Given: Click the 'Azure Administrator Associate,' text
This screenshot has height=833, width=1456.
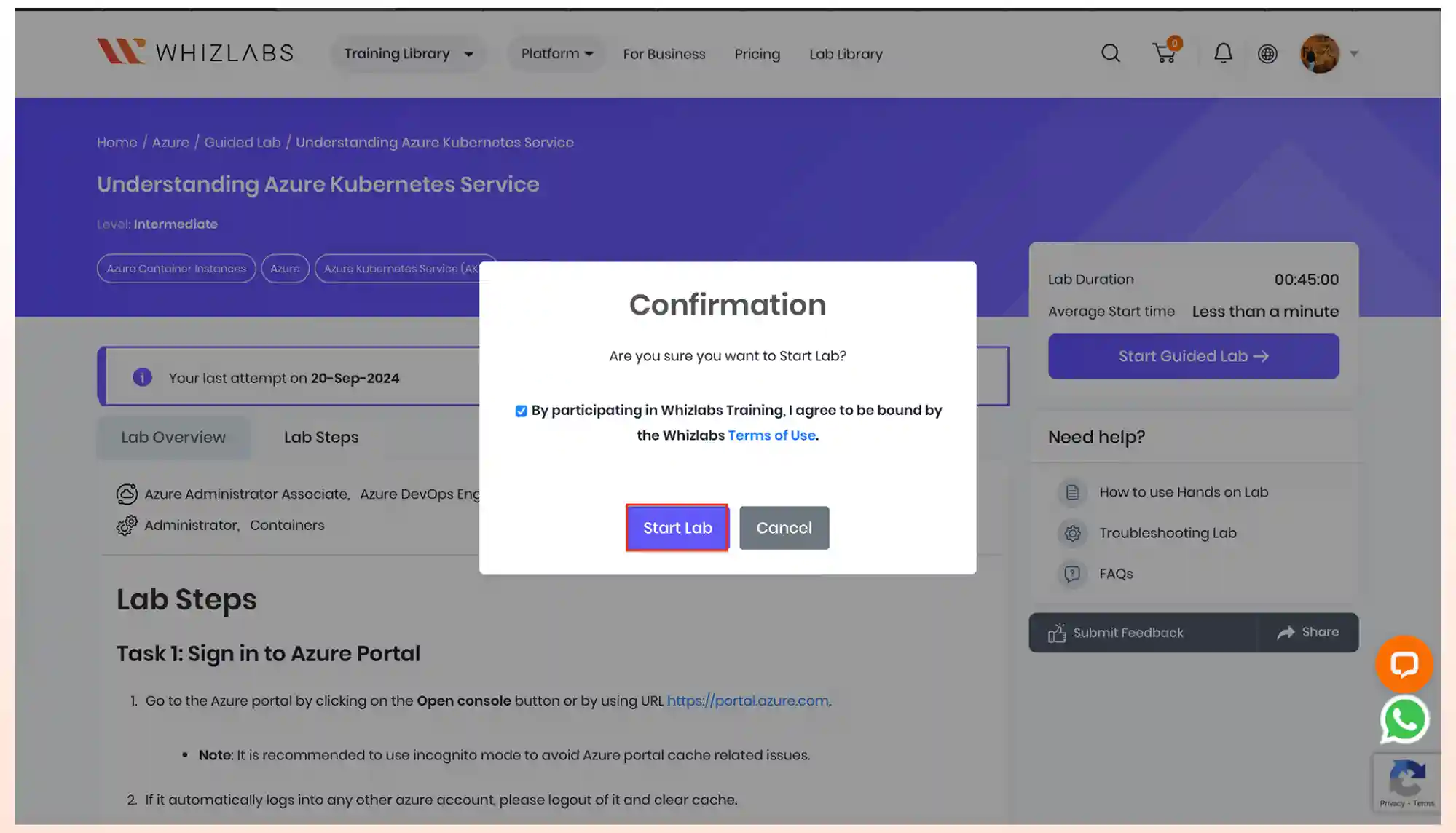Looking at the screenshot, I should [247, 494].
